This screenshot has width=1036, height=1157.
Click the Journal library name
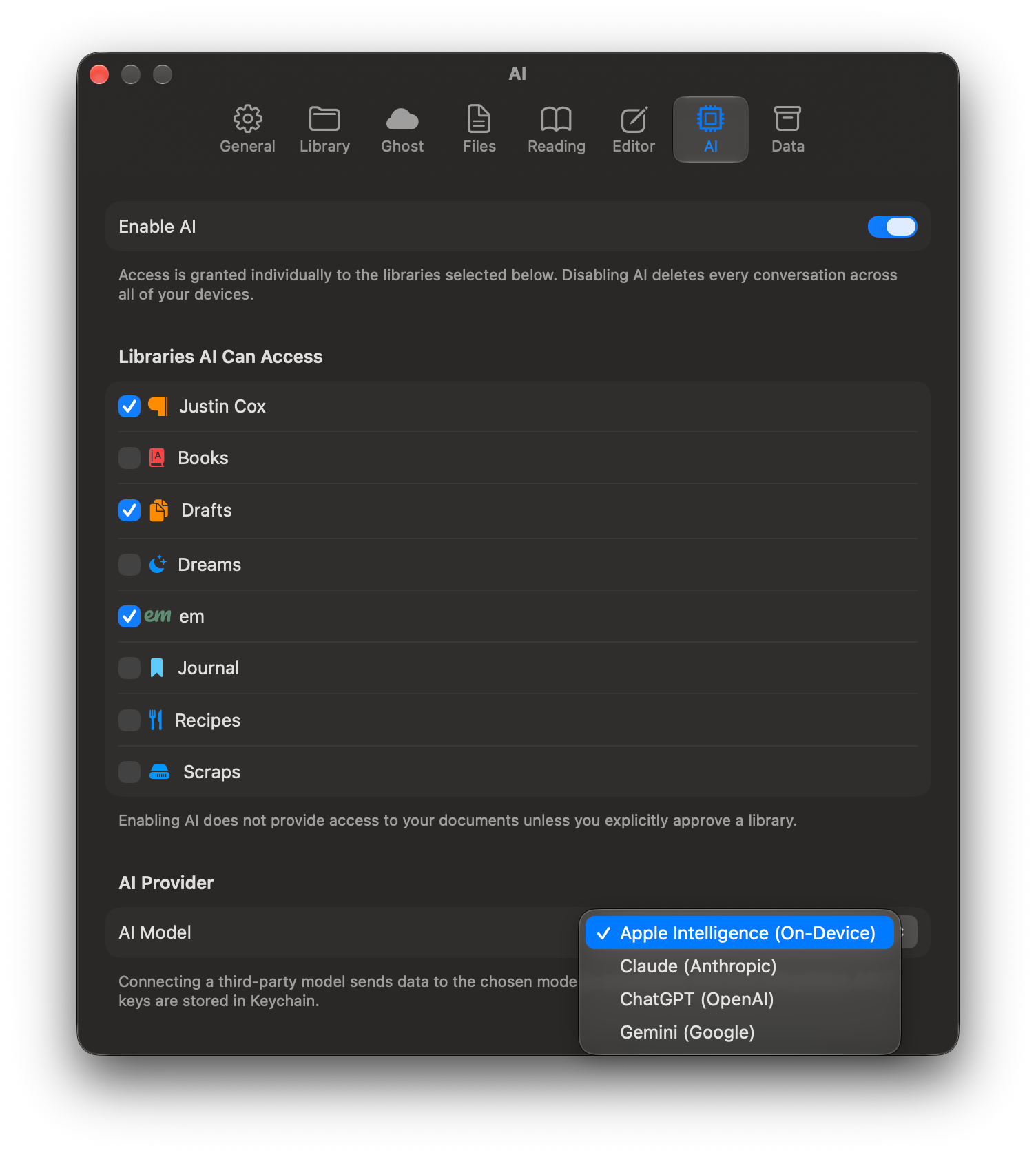tap(209, 668)
